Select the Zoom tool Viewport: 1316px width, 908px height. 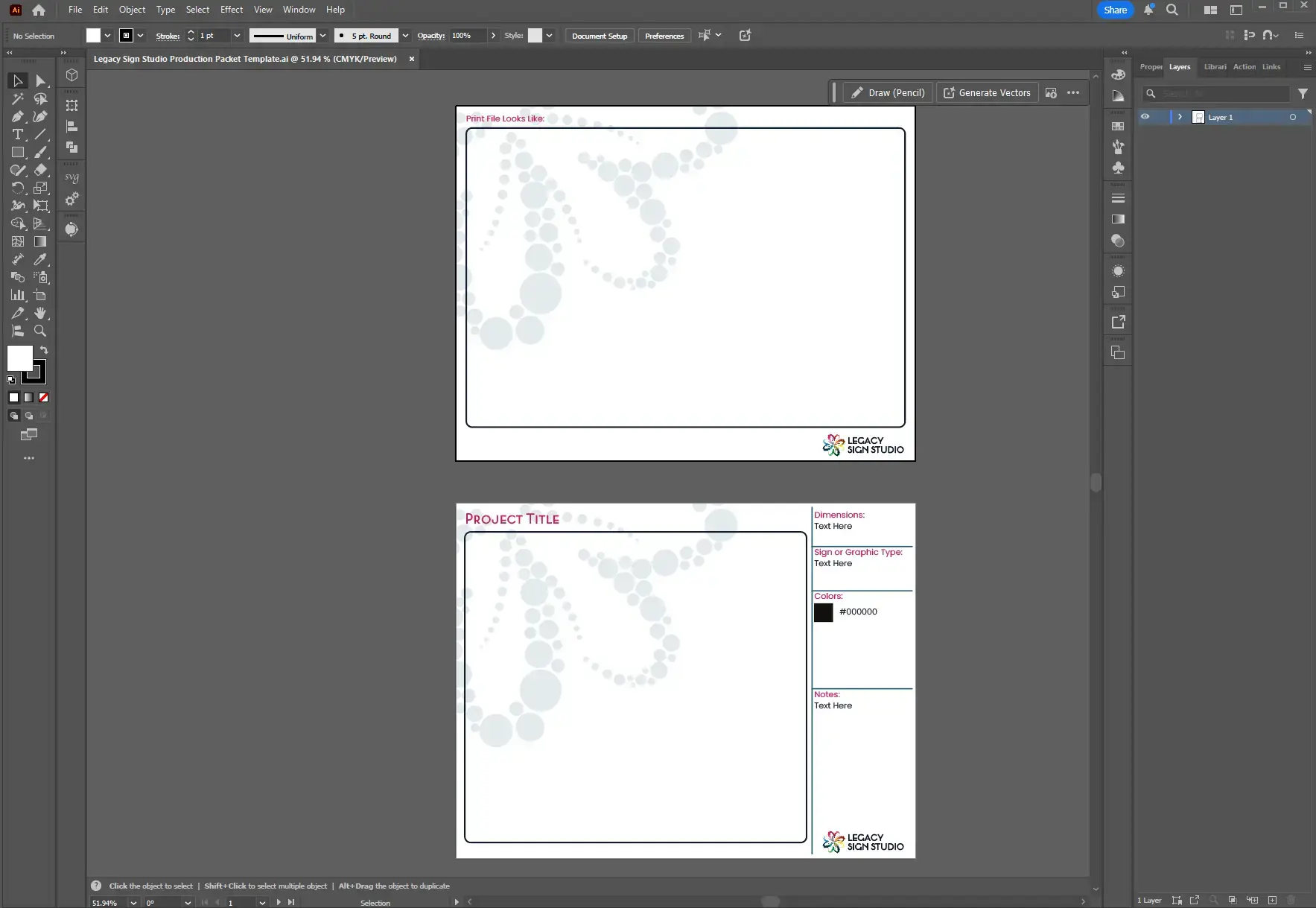click(41, 331)
